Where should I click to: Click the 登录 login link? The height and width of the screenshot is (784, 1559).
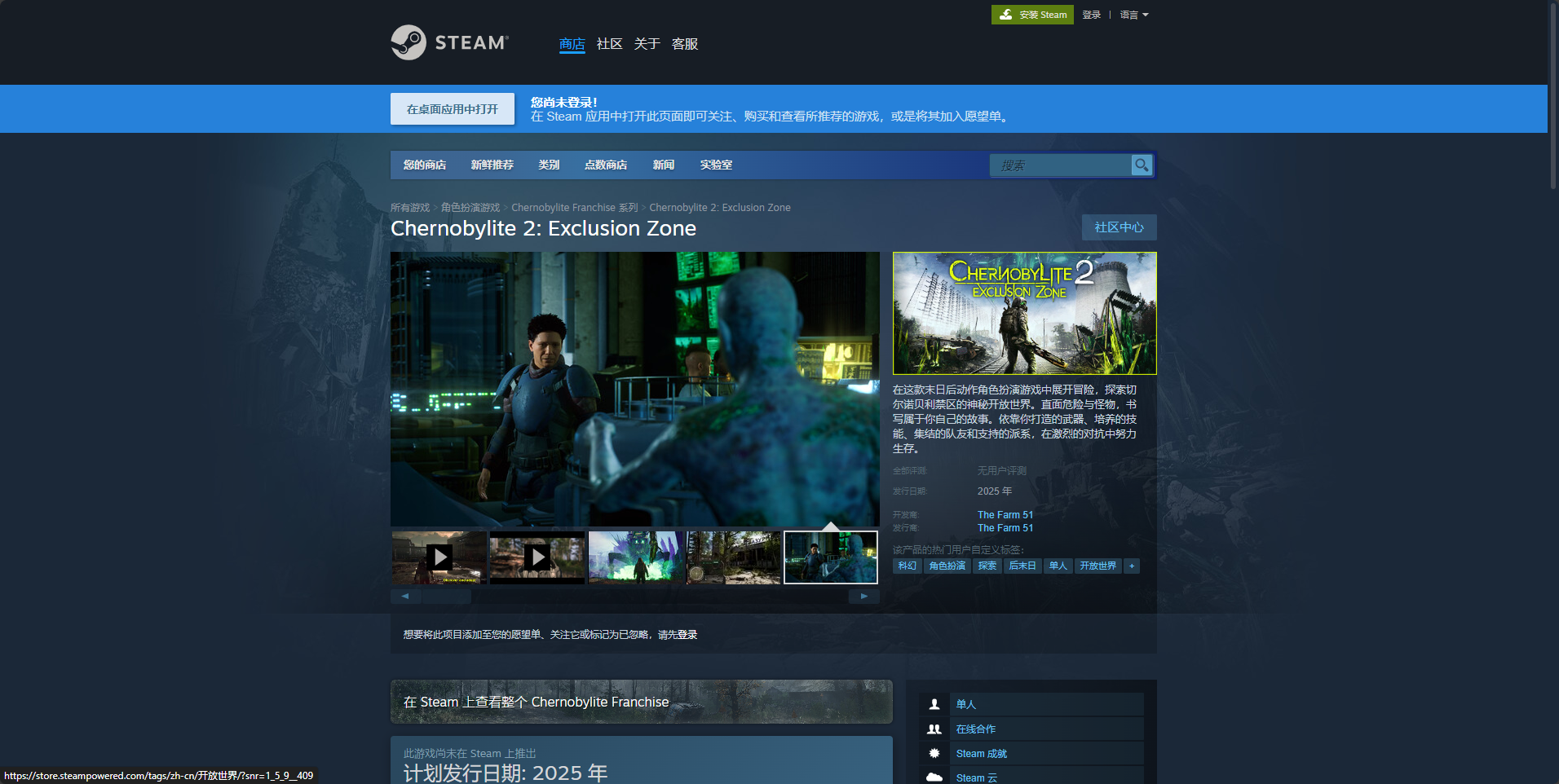[1091, 15]
